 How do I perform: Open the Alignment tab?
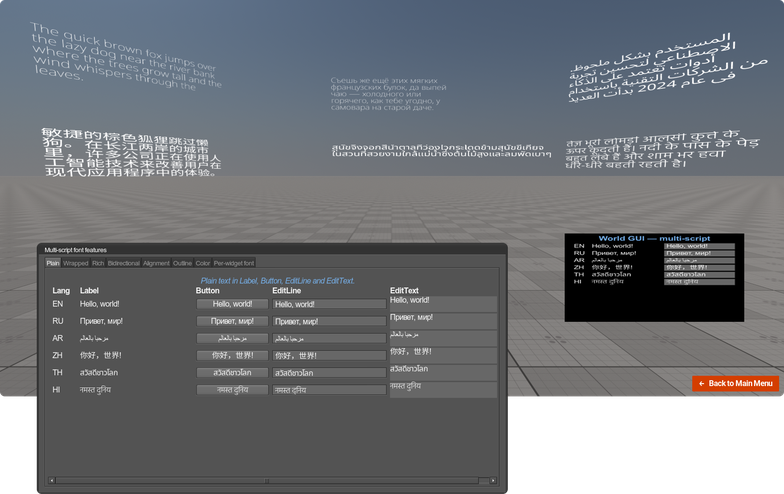click(156, 263)
